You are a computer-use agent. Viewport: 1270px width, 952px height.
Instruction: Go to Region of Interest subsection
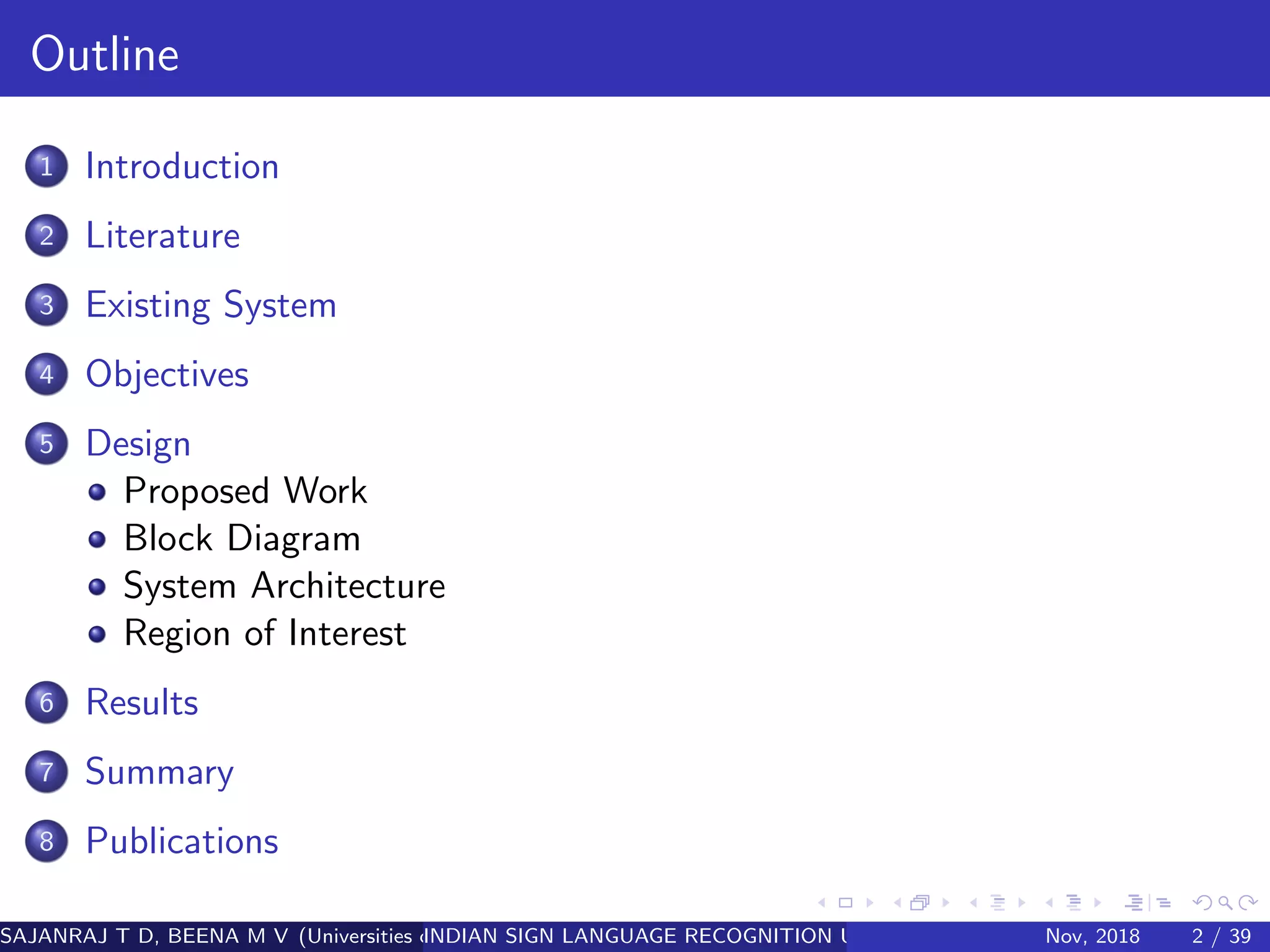tap(265, 633)
